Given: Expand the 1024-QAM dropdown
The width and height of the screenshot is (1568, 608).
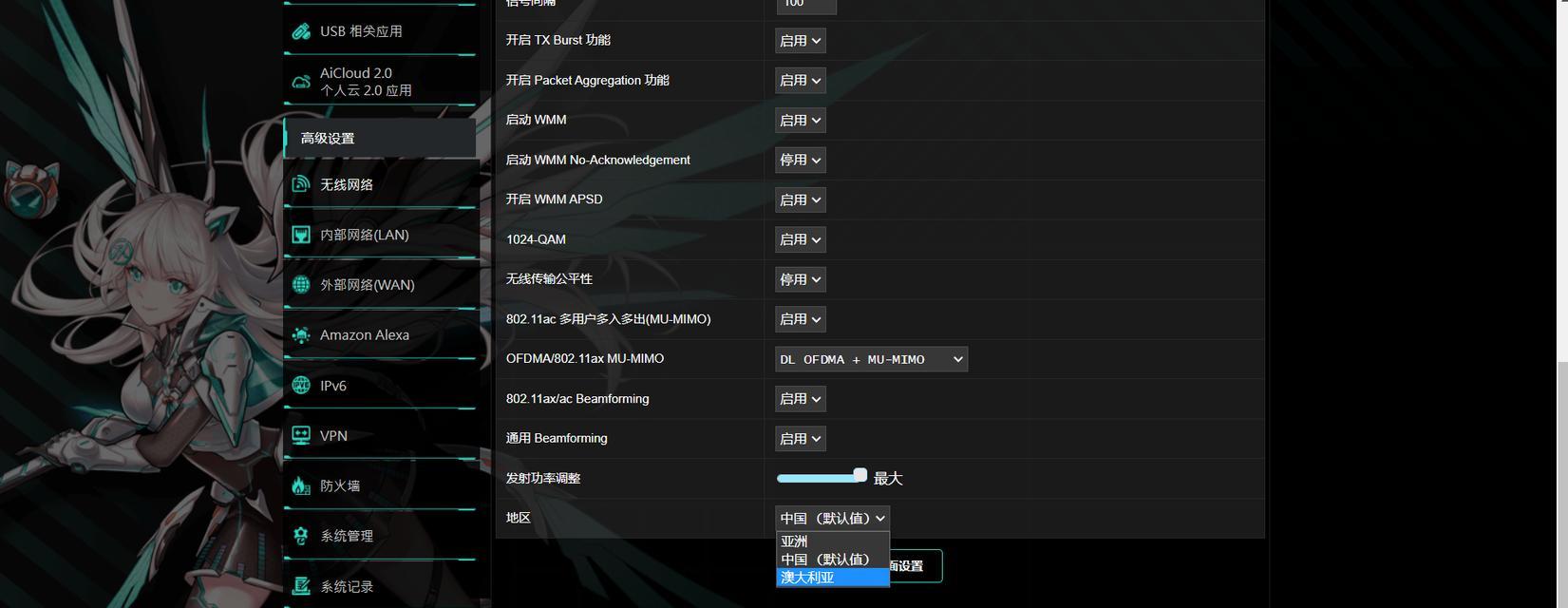Looking at the screenshot, I should click(801, 240).
